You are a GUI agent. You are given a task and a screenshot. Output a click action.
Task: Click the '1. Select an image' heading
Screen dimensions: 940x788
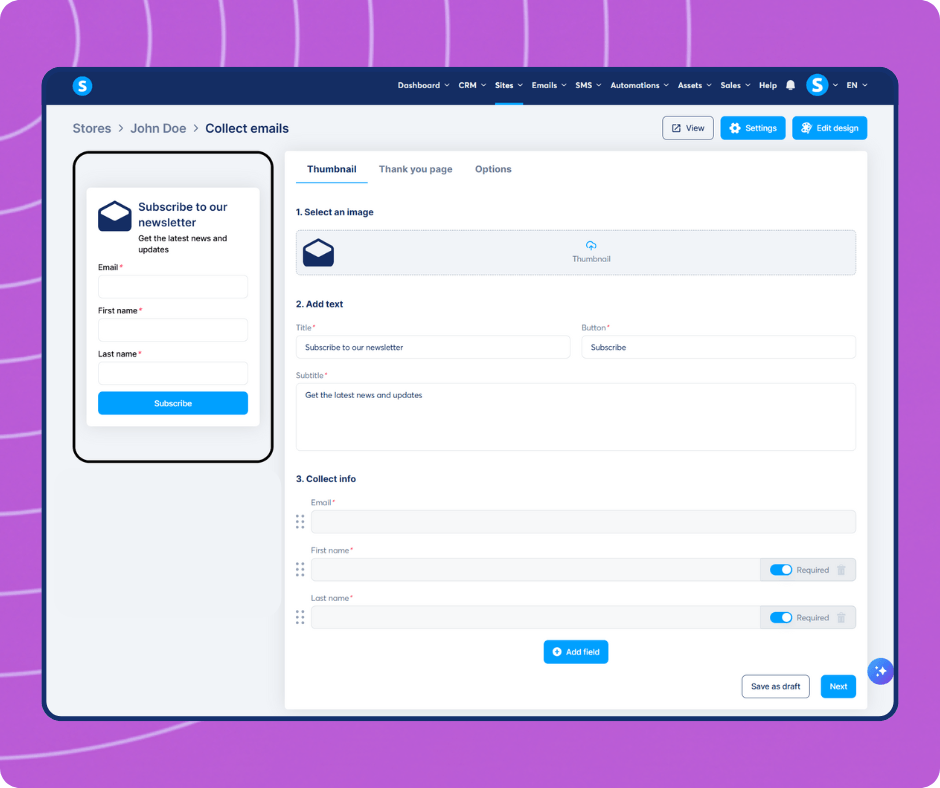pyautogui.click(x=335, y=212)
